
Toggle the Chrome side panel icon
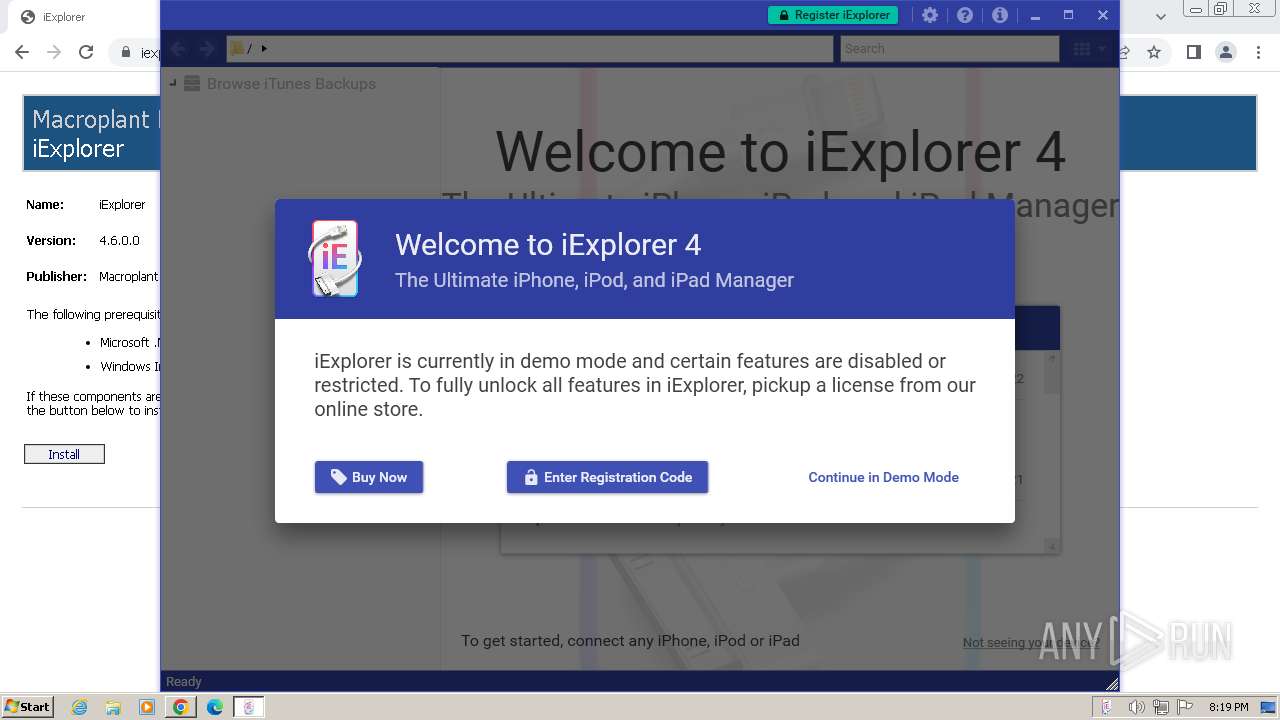(1193, 52)
